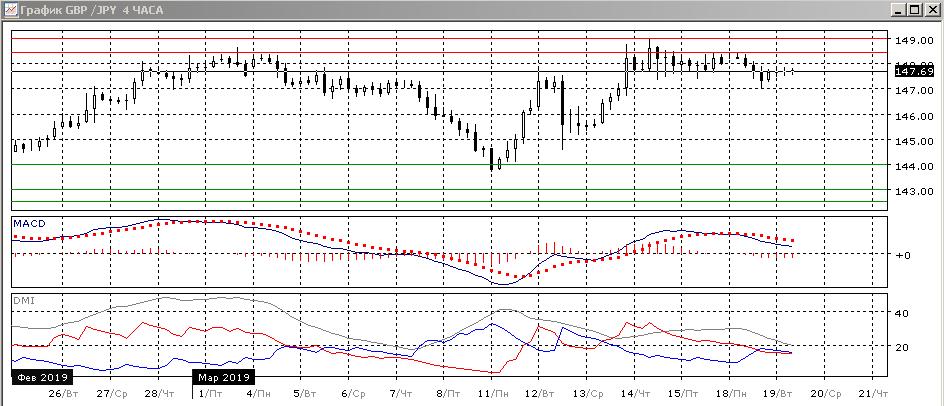Image resolution: width=944 pixels, height=406 pixels.
Task: Click the DMI 20 scale label
Action: pyautogui.click(x=900, y=347)
